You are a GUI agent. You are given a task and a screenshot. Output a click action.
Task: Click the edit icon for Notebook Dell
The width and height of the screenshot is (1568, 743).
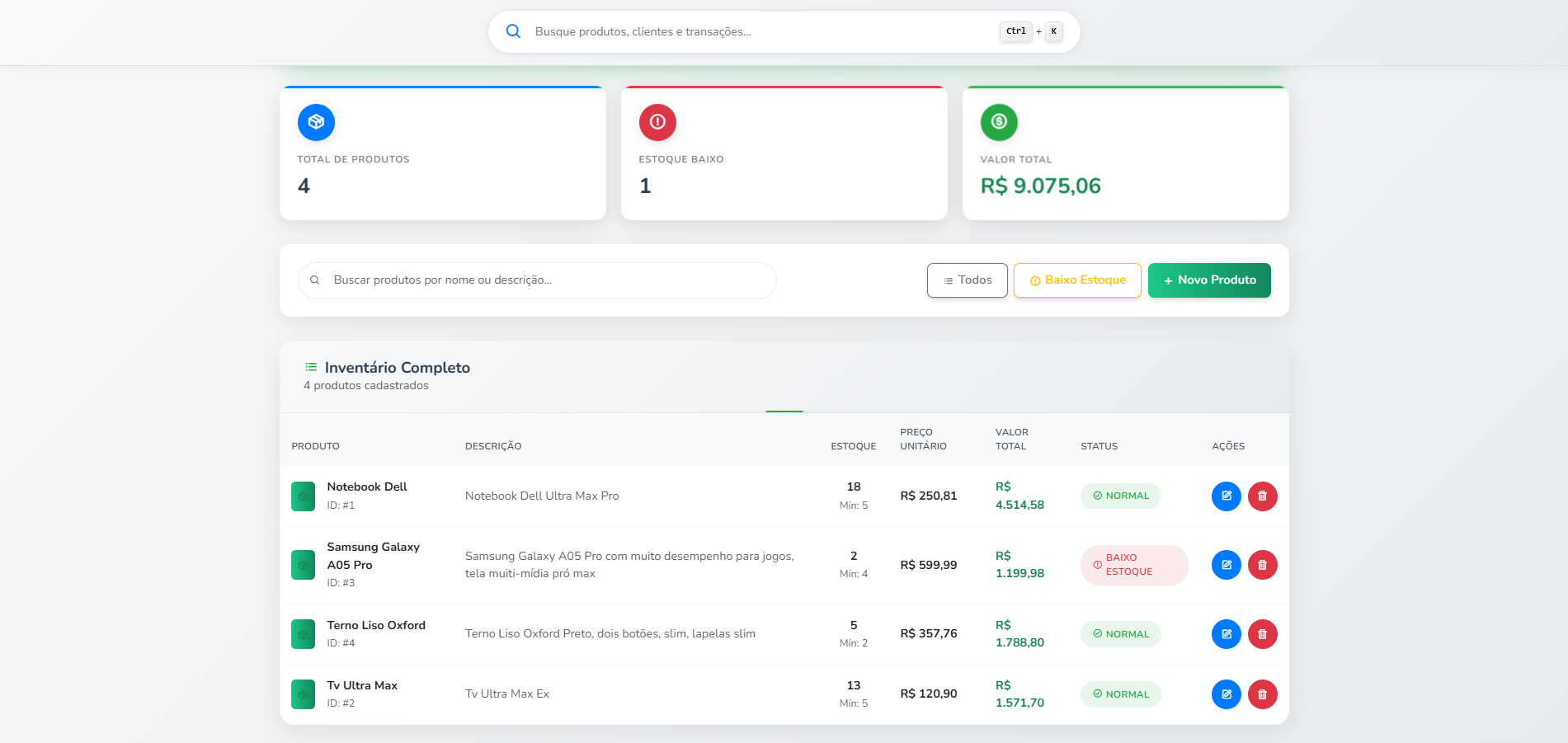1226,496
